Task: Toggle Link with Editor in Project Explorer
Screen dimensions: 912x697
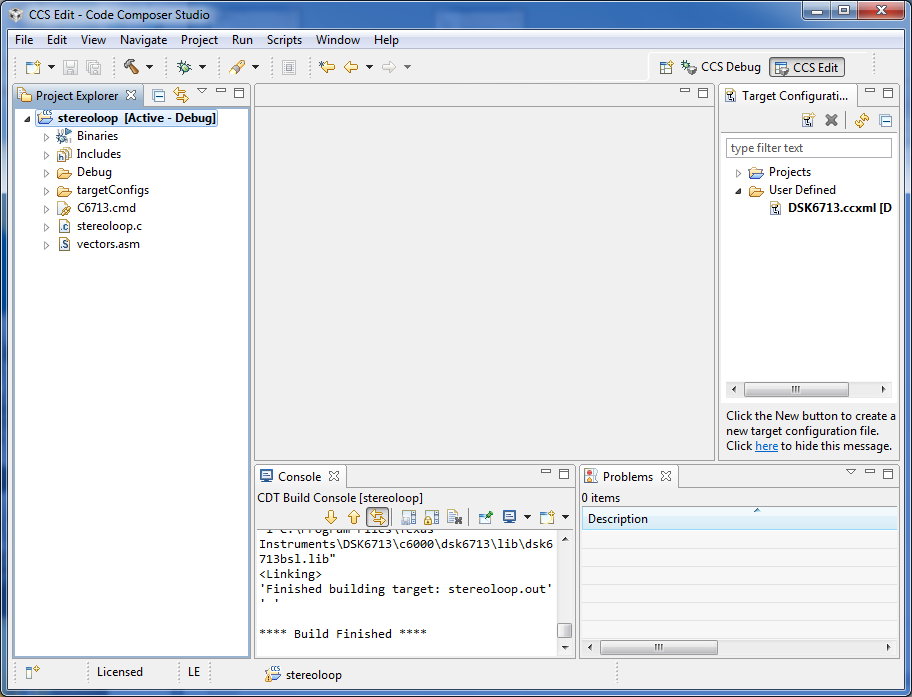Action: click(x=181, y=95)
